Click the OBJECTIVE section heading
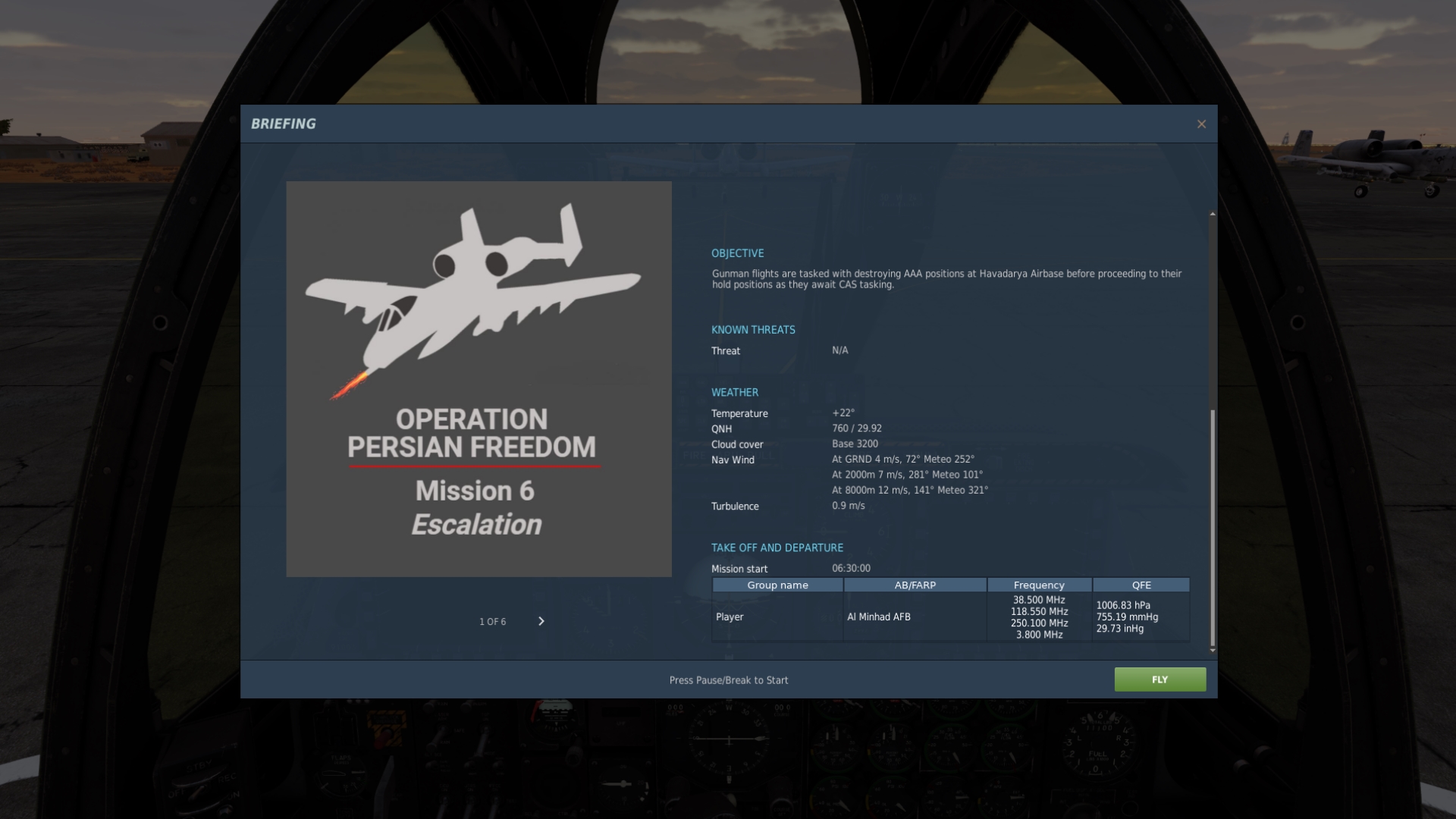The height and width of the screenshot is (819, 1456). point(737,253)
